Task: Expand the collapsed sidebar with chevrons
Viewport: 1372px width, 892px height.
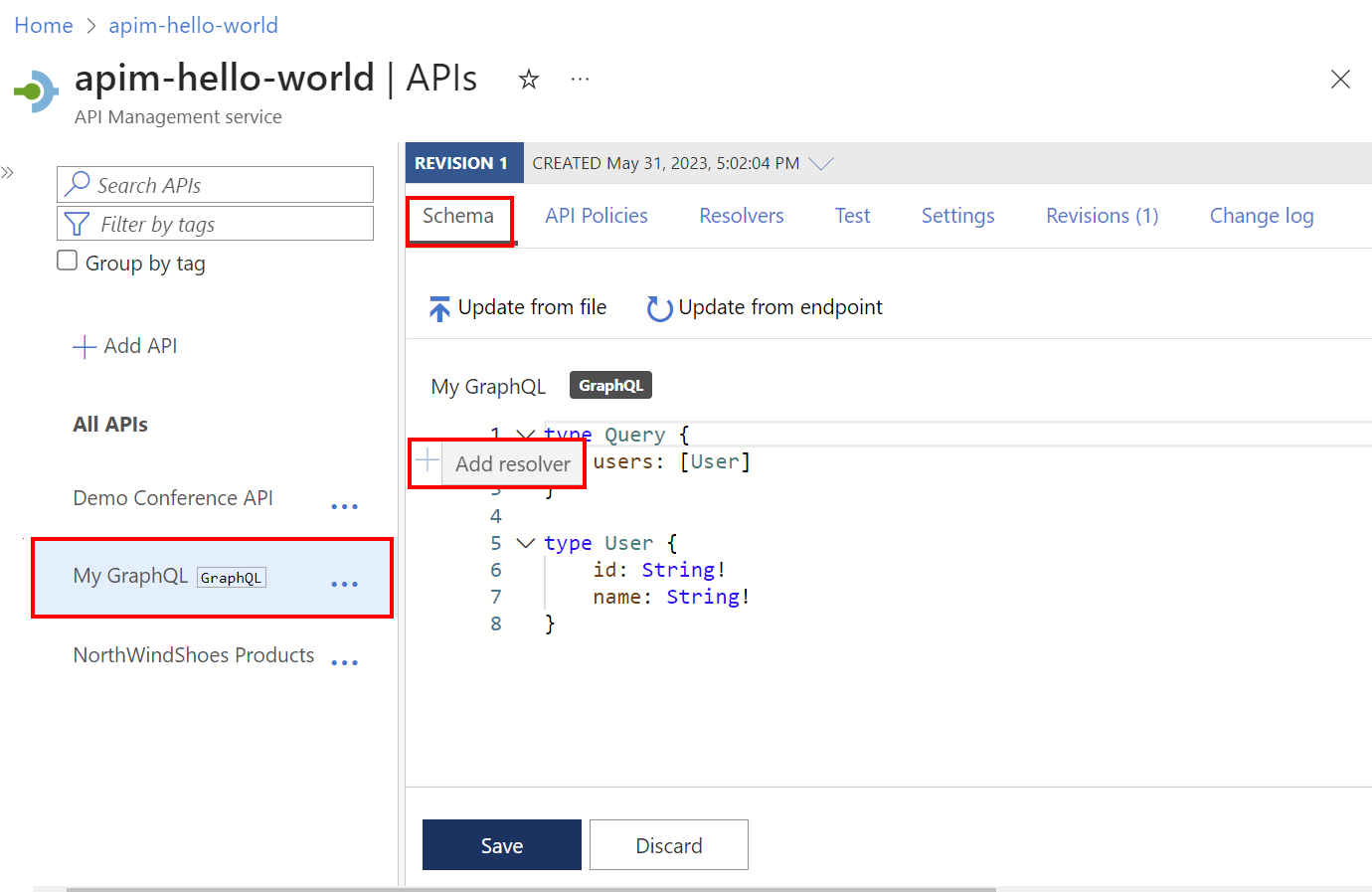Action: (8, 173)
